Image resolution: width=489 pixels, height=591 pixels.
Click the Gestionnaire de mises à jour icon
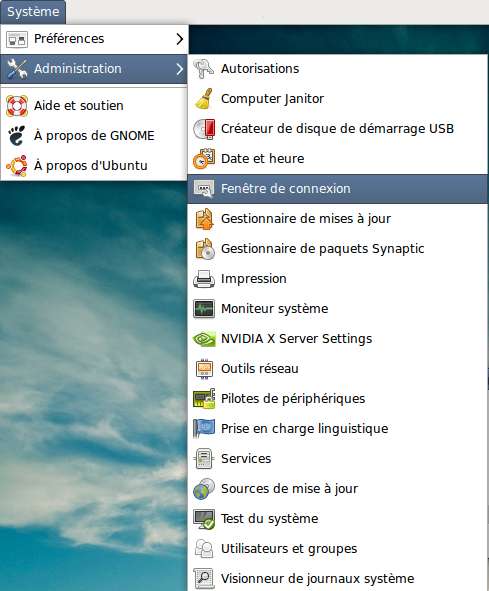pos(204,219)
